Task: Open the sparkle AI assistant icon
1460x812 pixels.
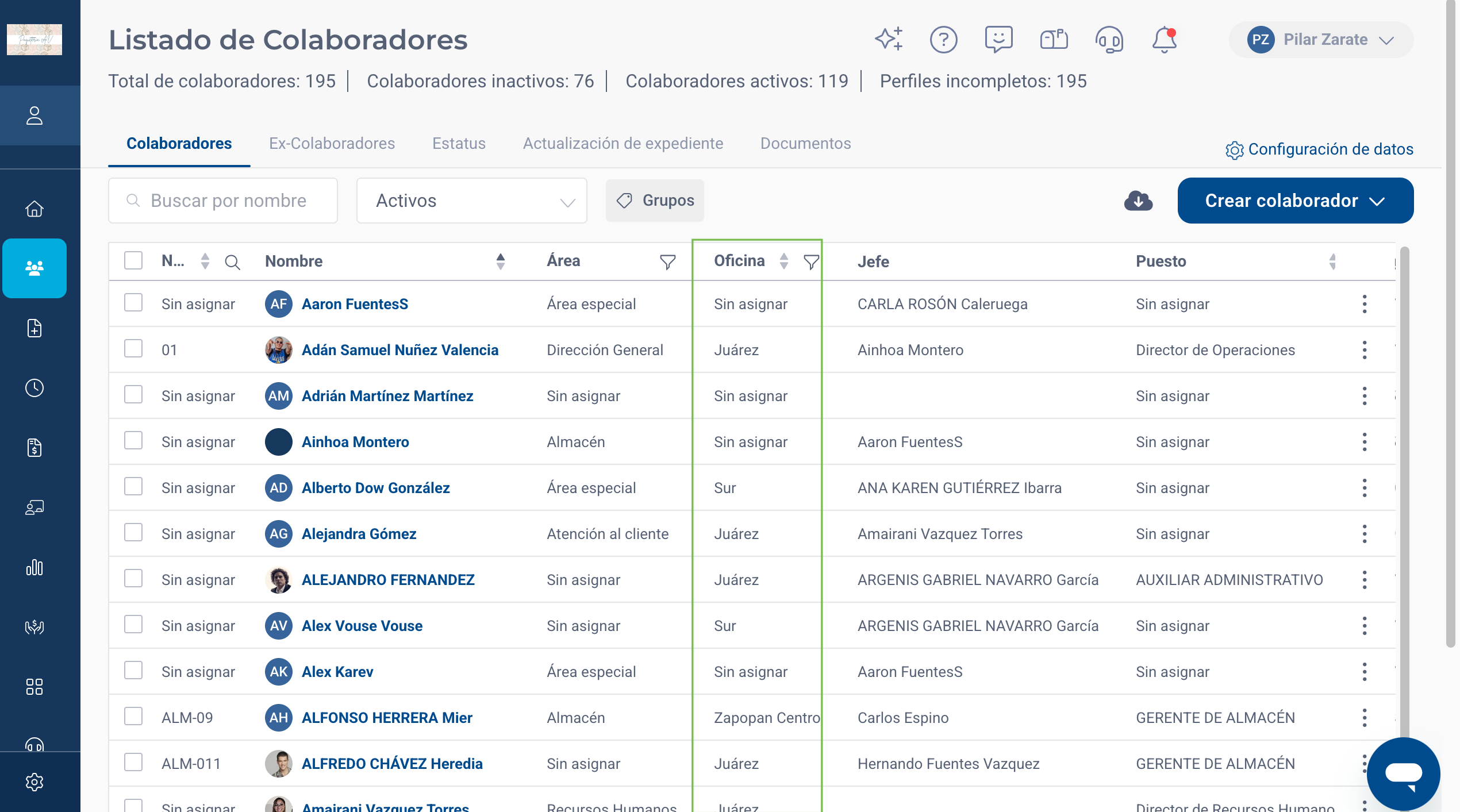Action: [x=889, y=40]
